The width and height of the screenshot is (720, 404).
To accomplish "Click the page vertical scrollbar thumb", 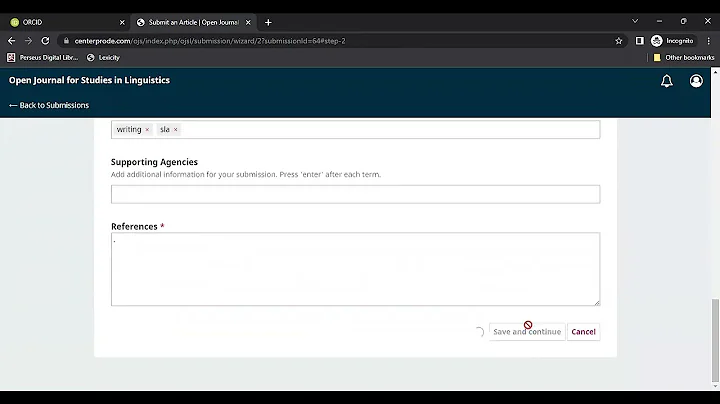I will click(715, 340).
